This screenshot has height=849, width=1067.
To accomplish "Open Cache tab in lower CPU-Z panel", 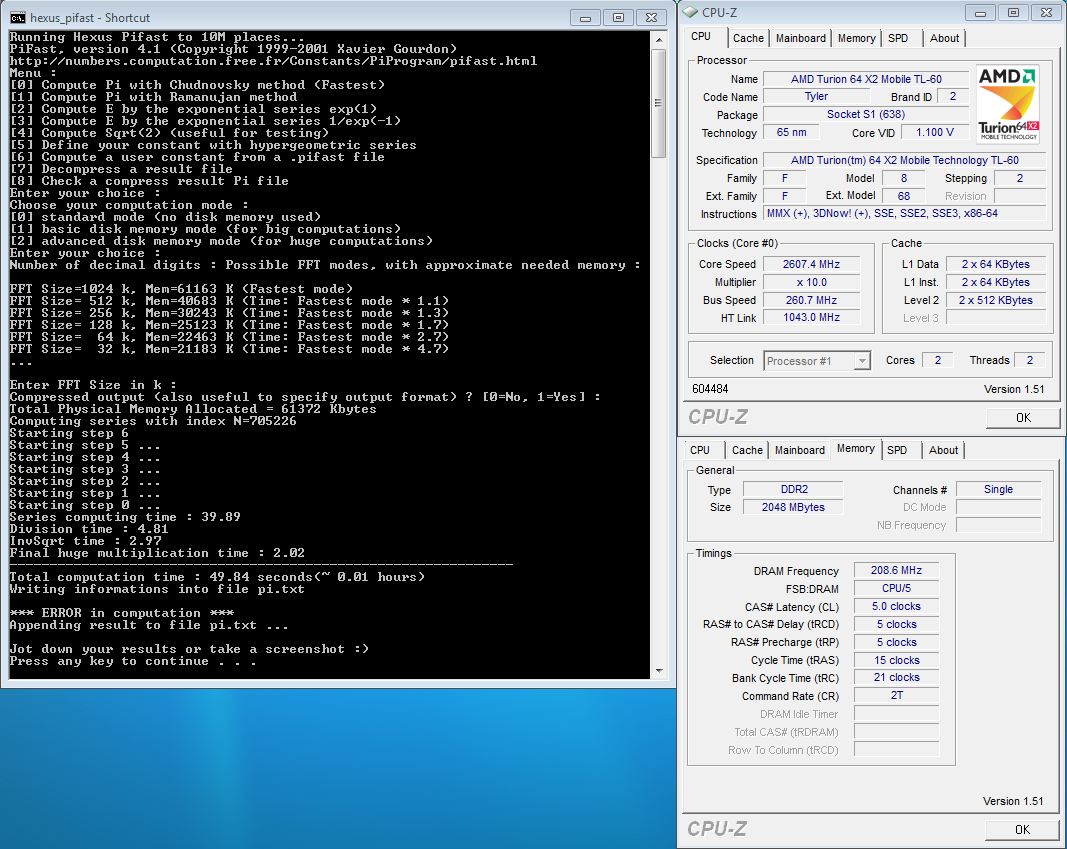I will [x=746, y=450].
